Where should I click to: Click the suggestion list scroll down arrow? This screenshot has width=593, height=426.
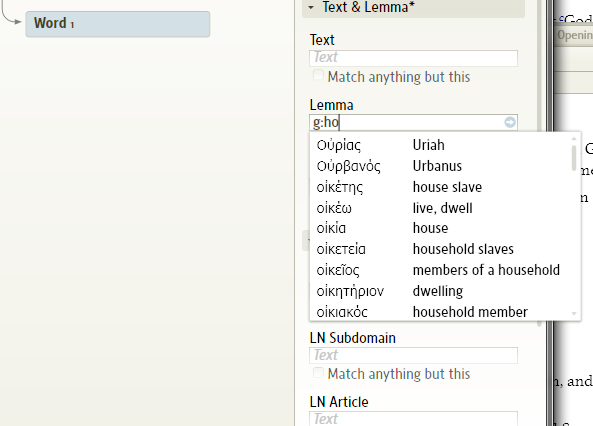point(574,314)
